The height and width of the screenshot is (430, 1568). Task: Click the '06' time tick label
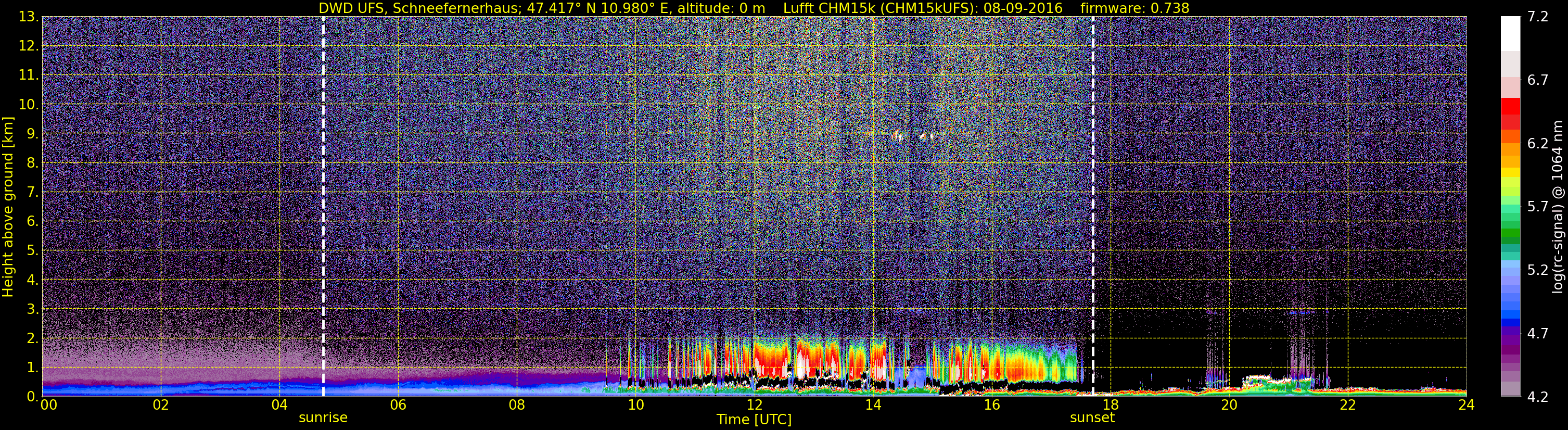pyautogui.click(x=398, y=405)
